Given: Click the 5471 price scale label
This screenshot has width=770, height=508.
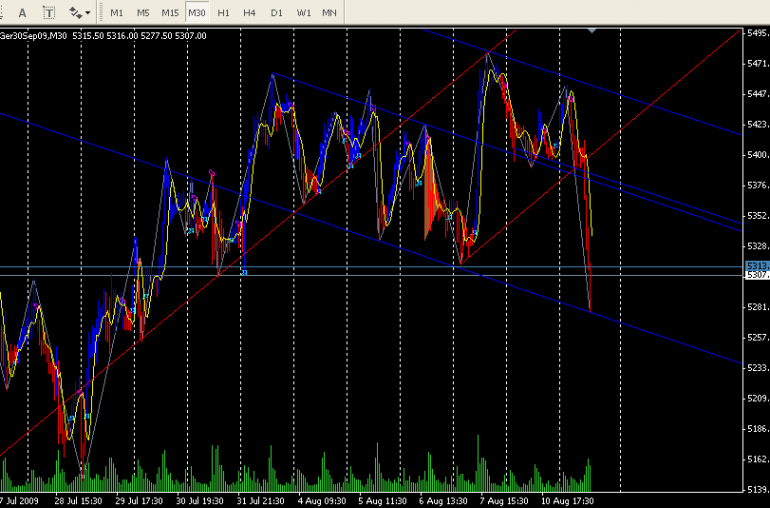Looking at the screenshot, I should pyautogui.click(x=758, y=63).
